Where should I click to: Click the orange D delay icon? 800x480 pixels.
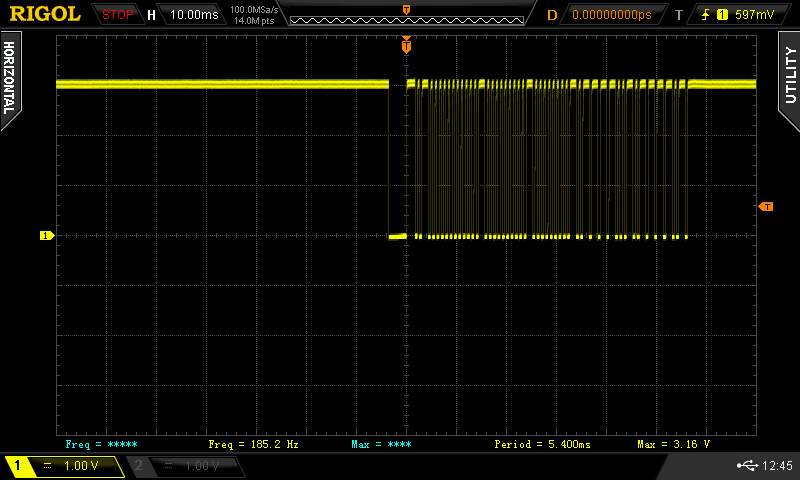click(x=552, y=15)
